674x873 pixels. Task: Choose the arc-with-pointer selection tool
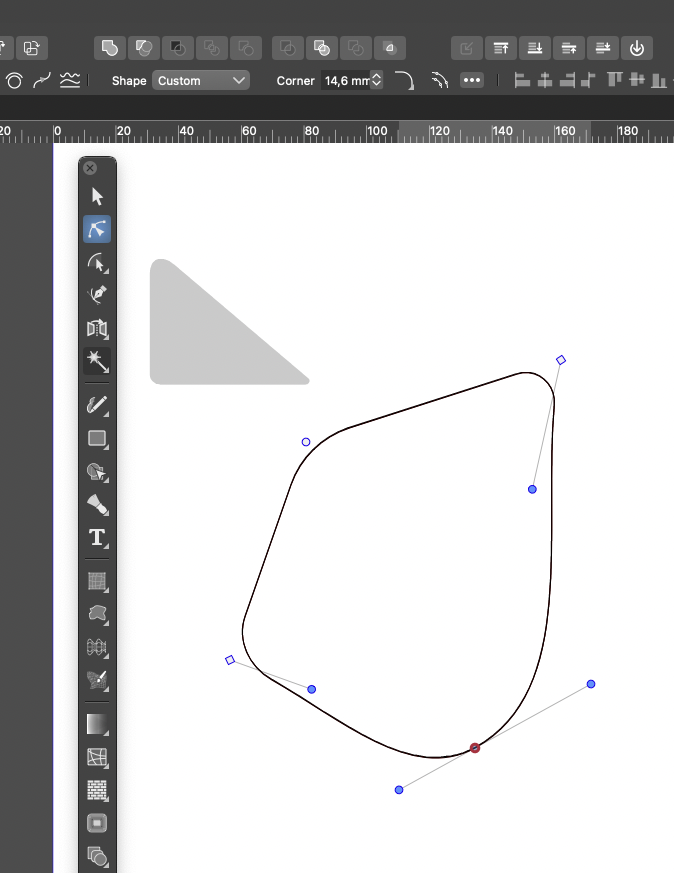pos(97,263)
